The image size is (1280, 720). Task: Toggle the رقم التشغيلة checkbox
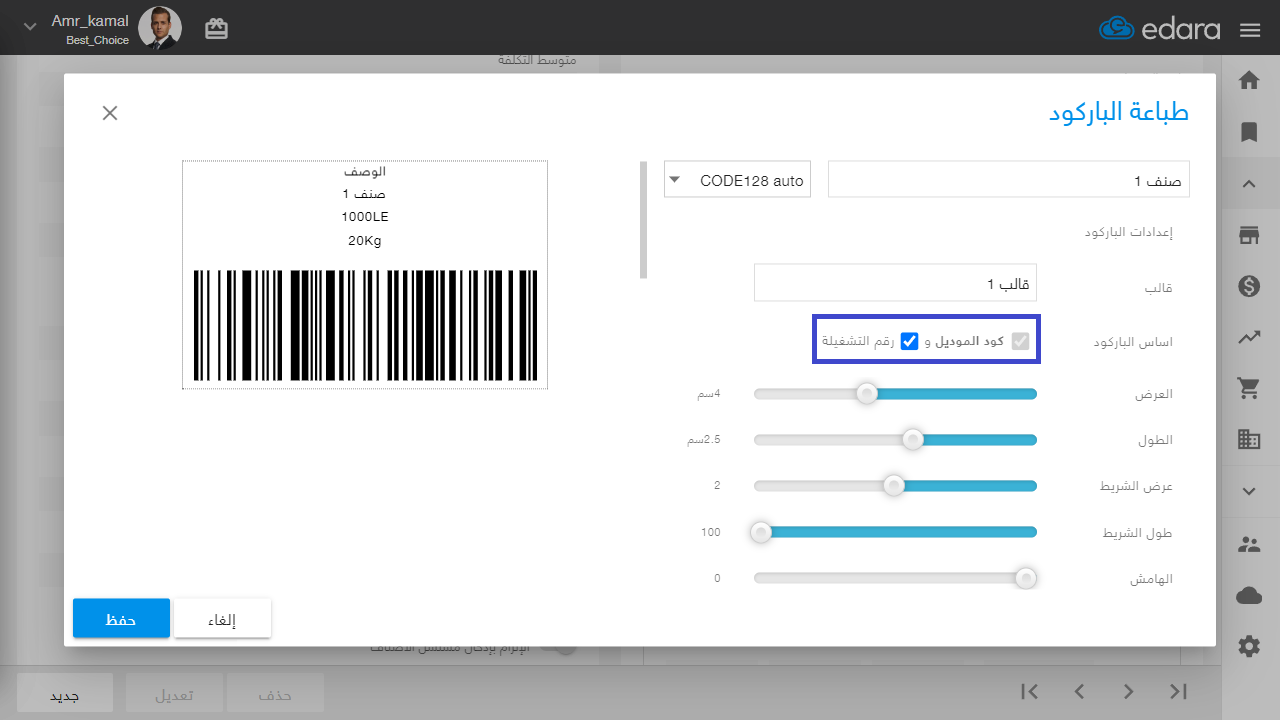(x=910, y=341)
